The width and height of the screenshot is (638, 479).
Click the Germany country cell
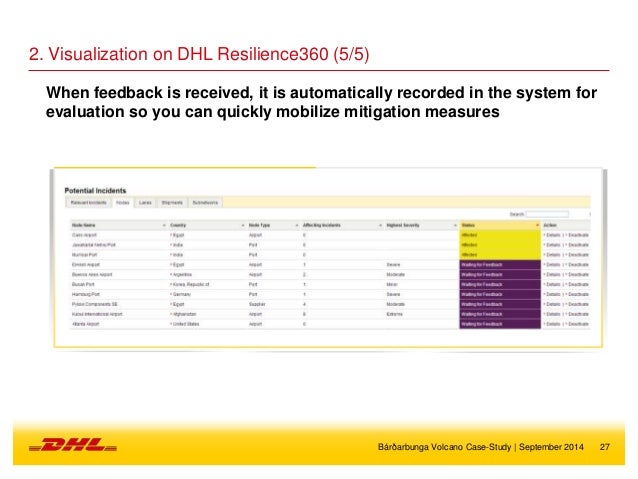(x=181, y=294)
